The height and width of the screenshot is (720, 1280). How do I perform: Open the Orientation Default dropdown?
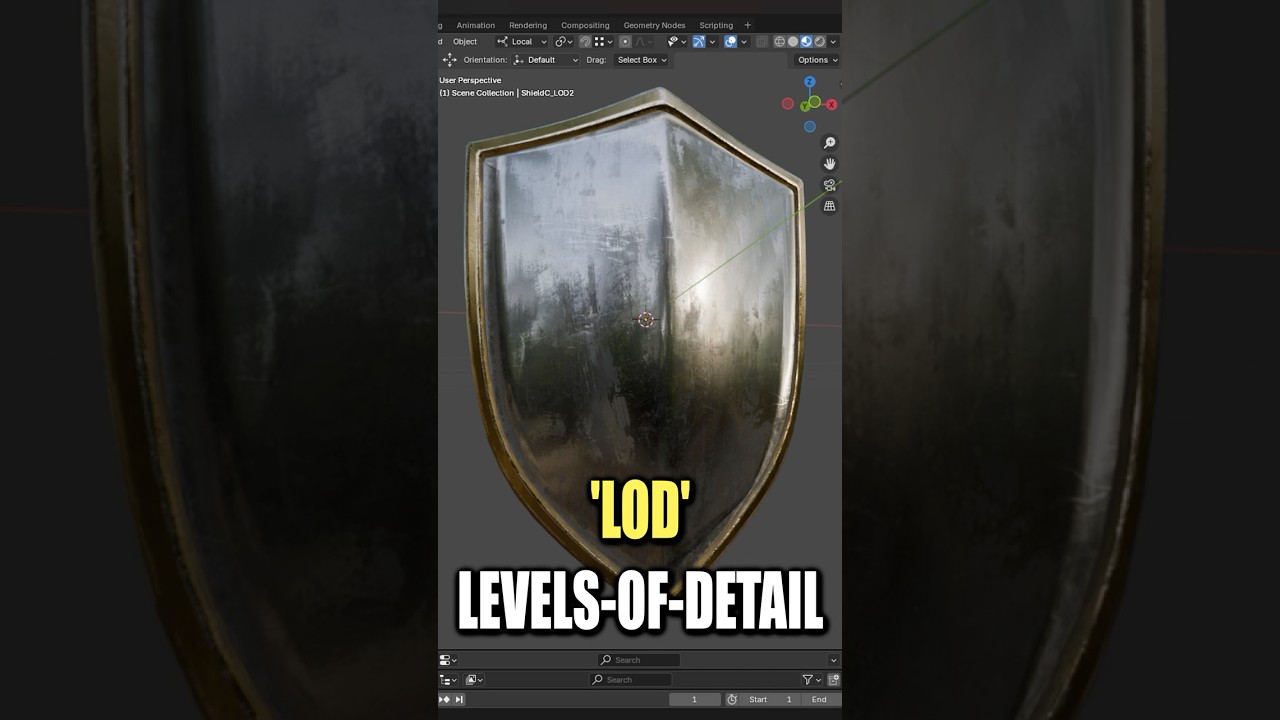546,60
